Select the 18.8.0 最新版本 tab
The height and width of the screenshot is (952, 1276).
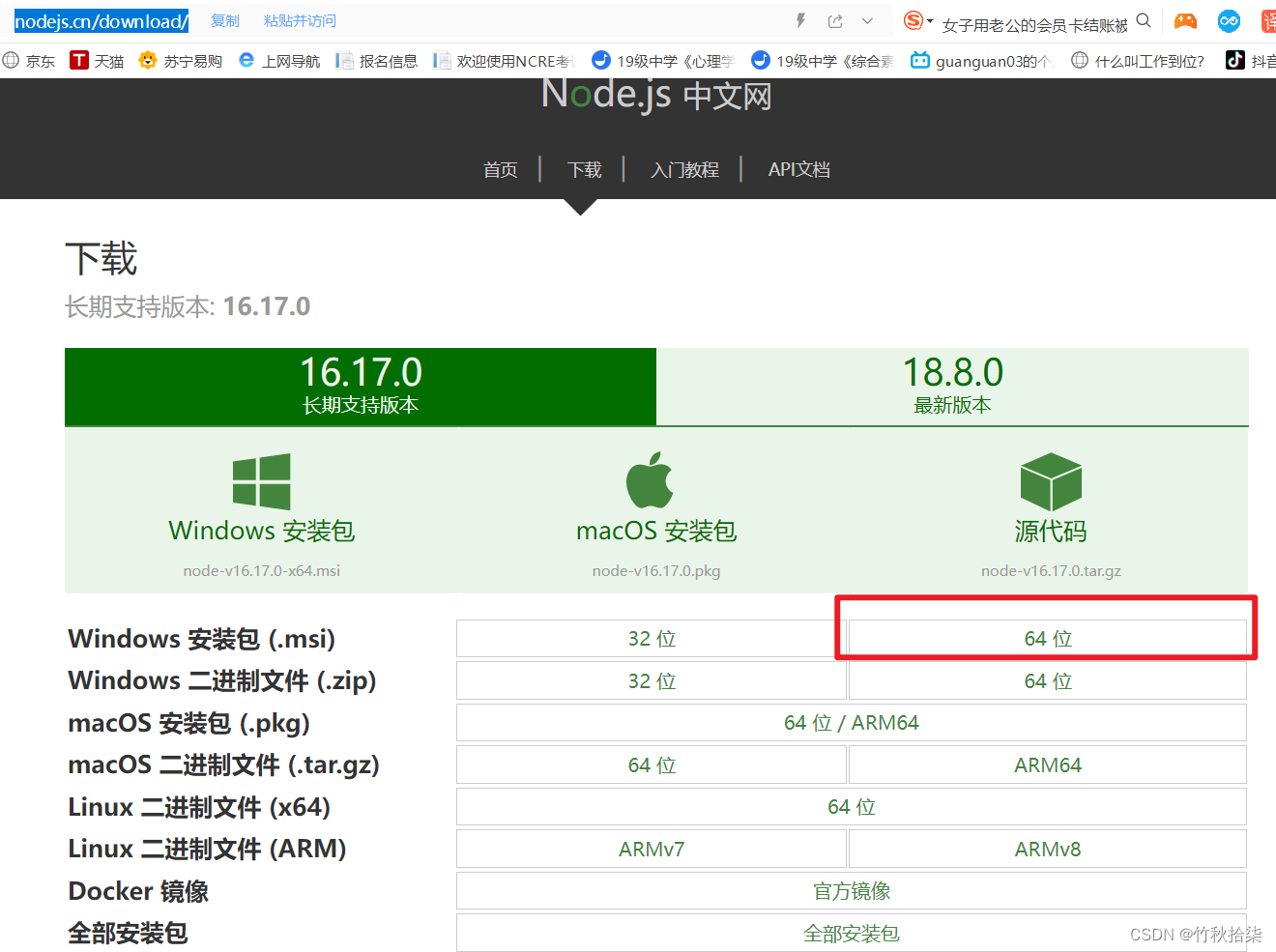click(952, 386)
